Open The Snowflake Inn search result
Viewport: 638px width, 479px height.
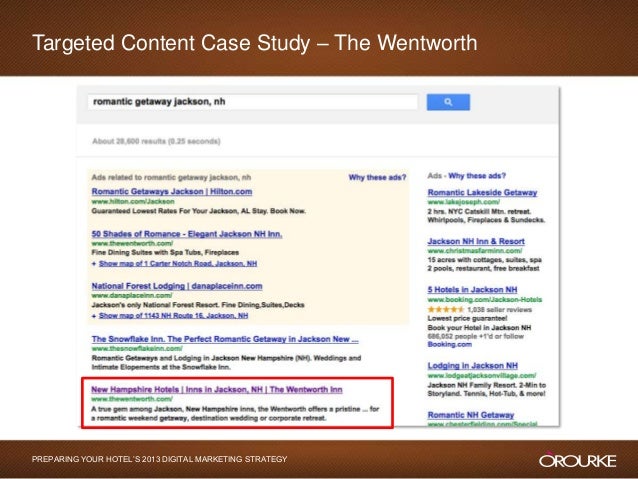coord(225,339)
